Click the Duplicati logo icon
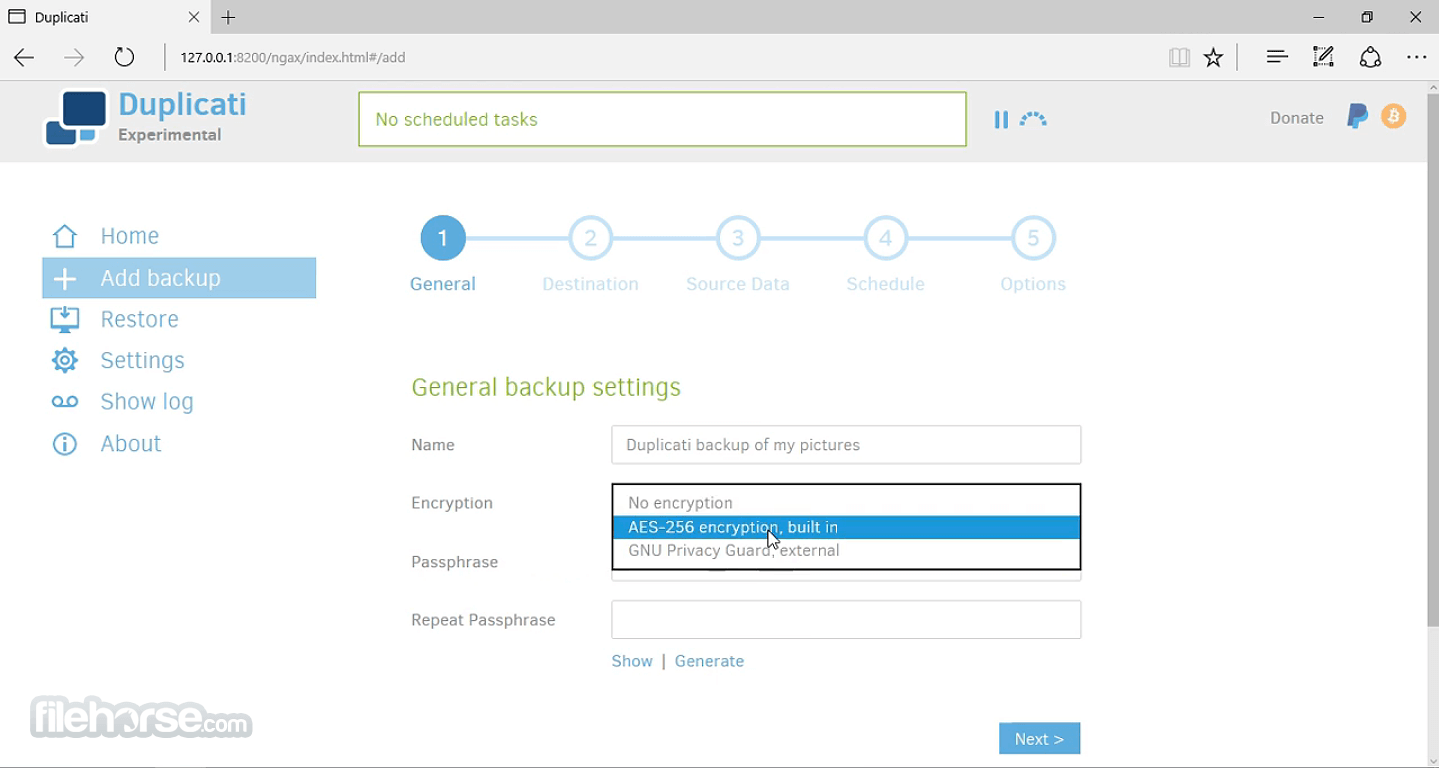This screenshot has width=1439, height=768. [76, 118]
